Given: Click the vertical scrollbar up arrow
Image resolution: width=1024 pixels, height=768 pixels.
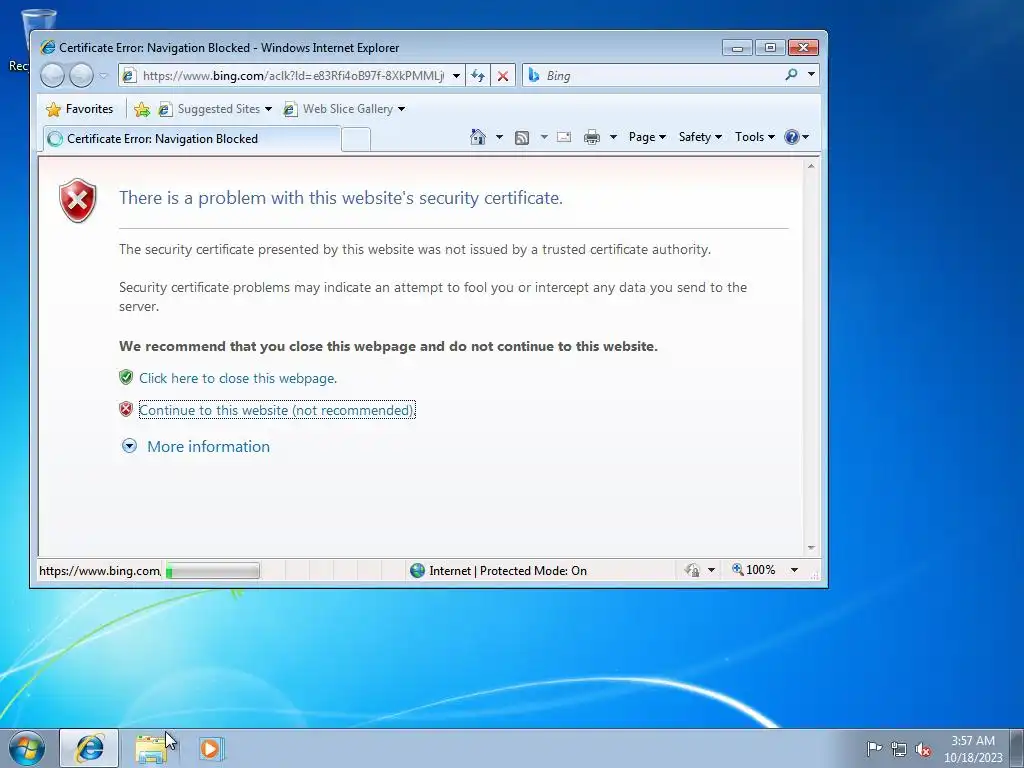Looking at the screenshot, I should 811,167.
